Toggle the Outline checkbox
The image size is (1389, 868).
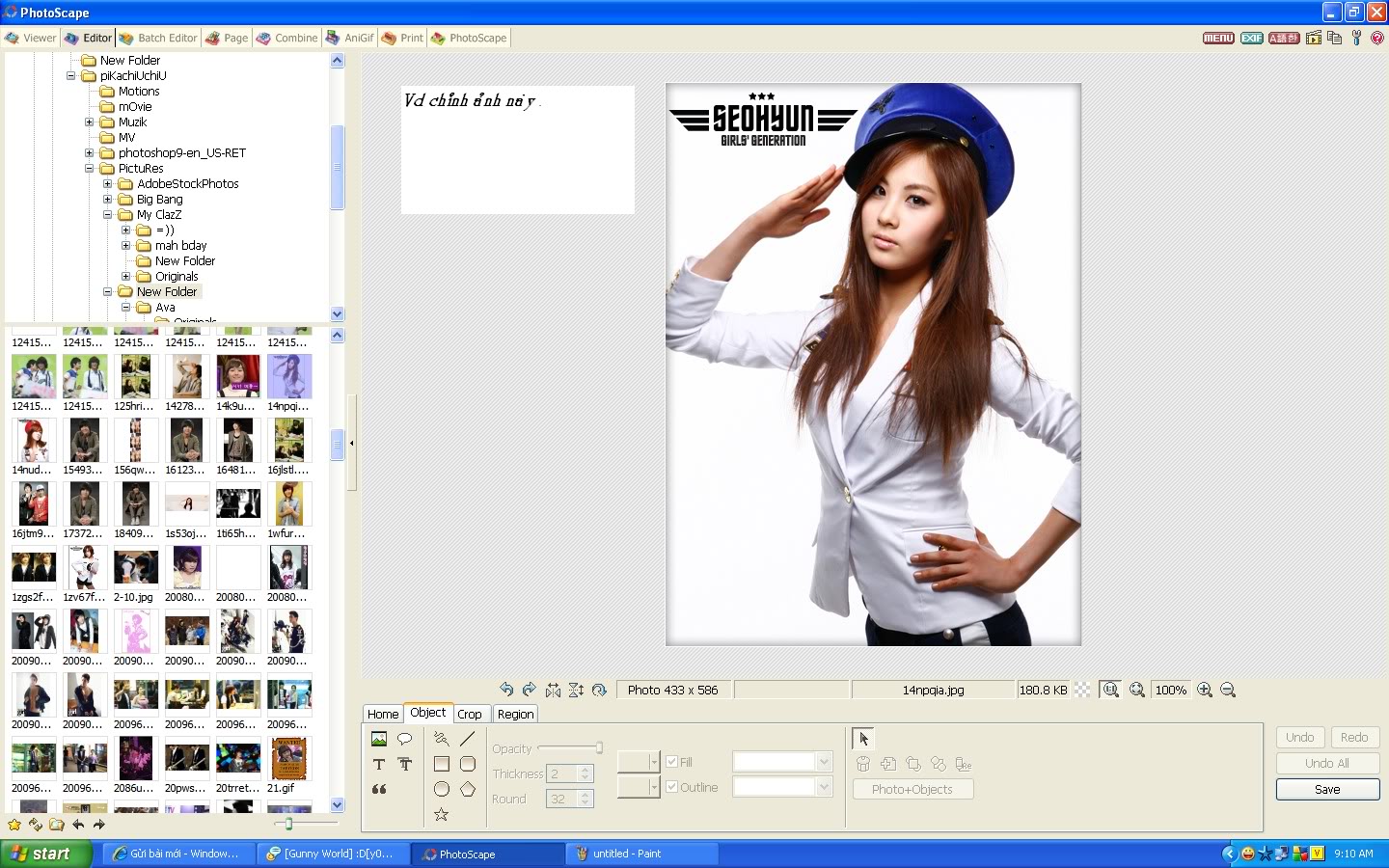tap(672, 787)
